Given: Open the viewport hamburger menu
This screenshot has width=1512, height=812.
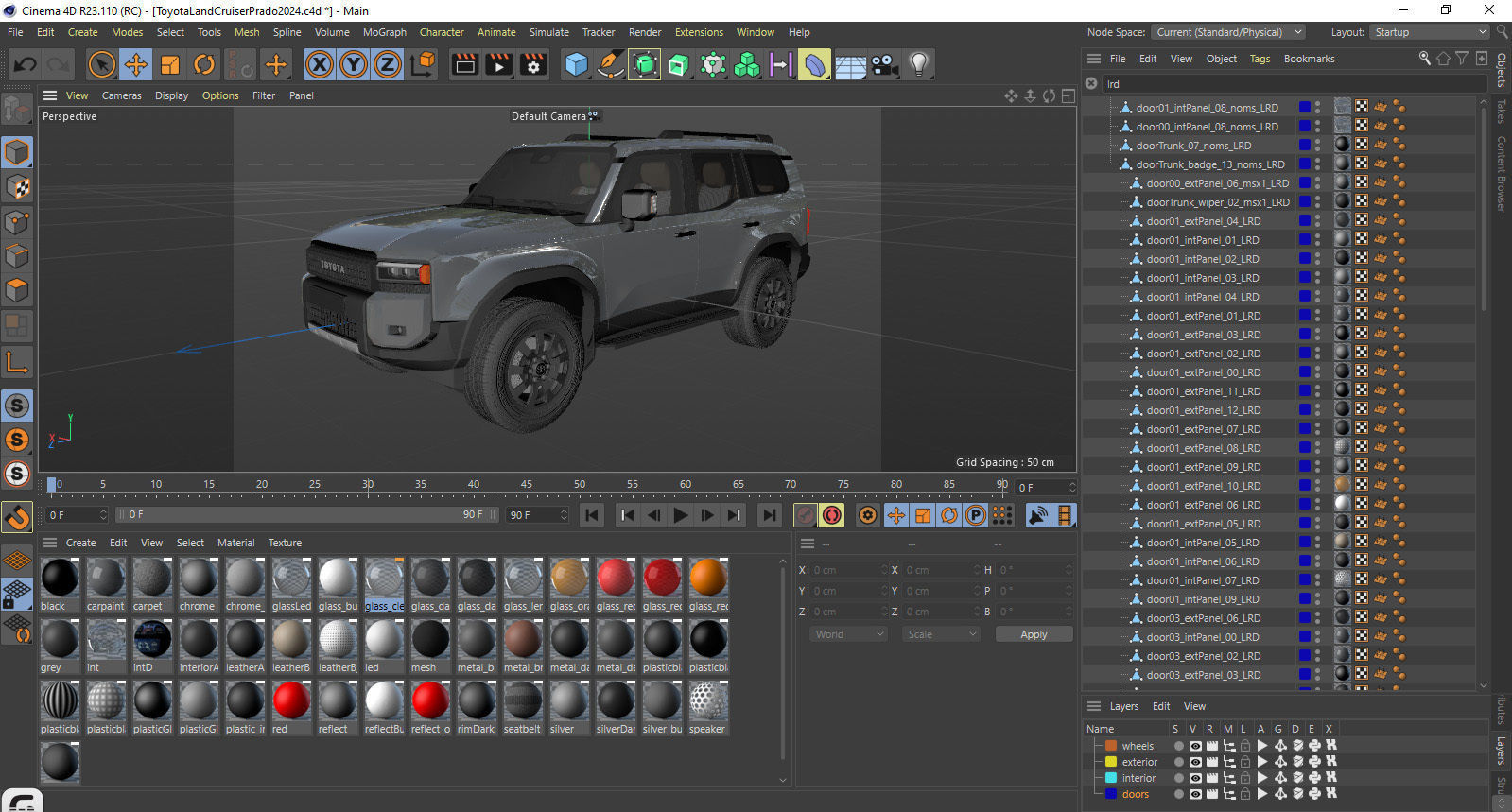Looking at the screenshot, I should pos(50,95).
